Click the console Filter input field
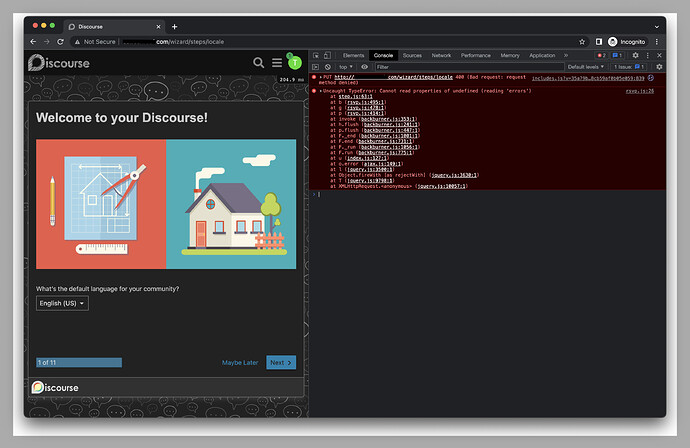The width and height of the screenshot is (690, 448). point(469,67)
